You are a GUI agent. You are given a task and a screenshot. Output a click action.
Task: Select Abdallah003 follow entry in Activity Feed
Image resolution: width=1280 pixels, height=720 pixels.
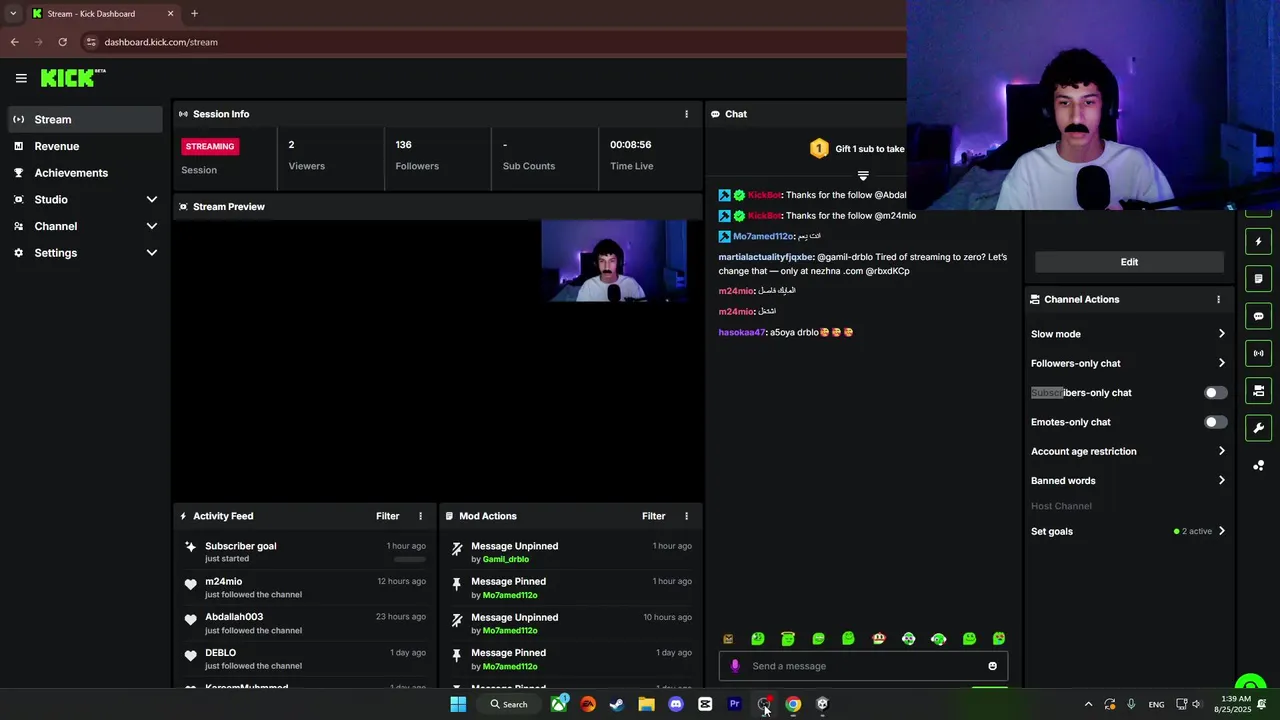coord(305,623)
